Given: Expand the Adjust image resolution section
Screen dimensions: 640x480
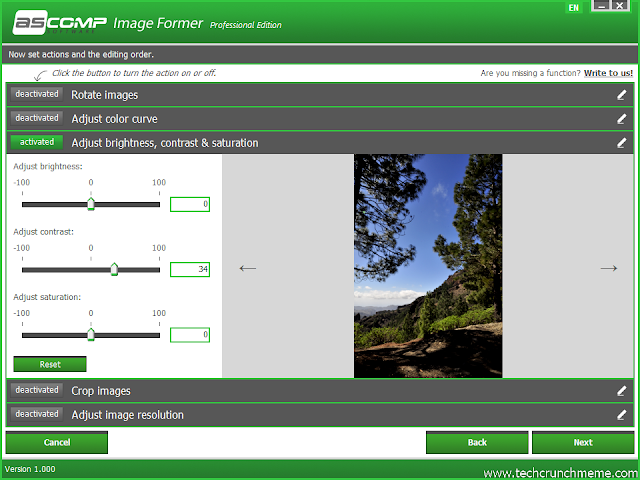Looking at the screenshot, I should click(x=320, y=415).
